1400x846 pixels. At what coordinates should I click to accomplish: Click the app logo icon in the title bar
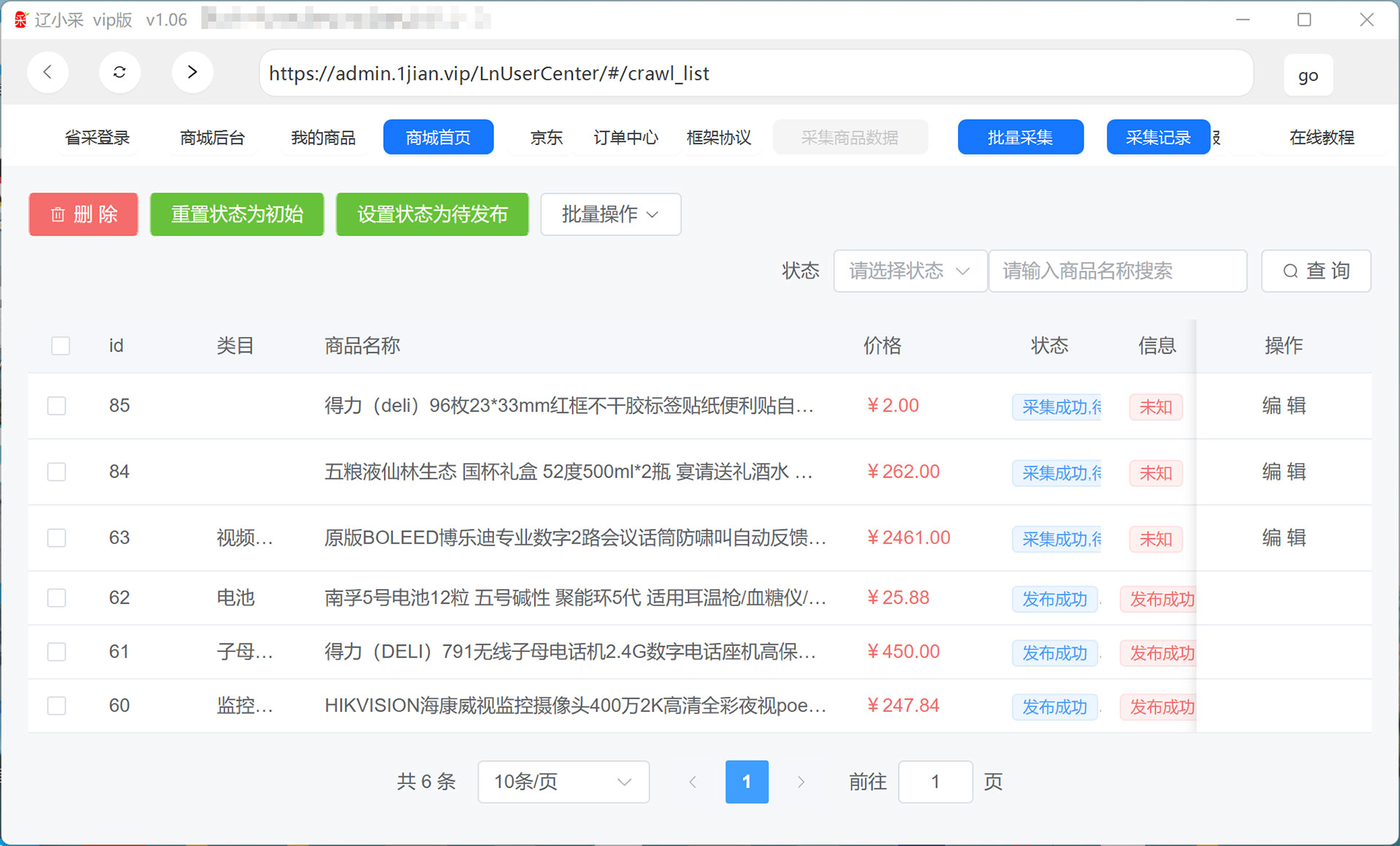click(20, 19)
